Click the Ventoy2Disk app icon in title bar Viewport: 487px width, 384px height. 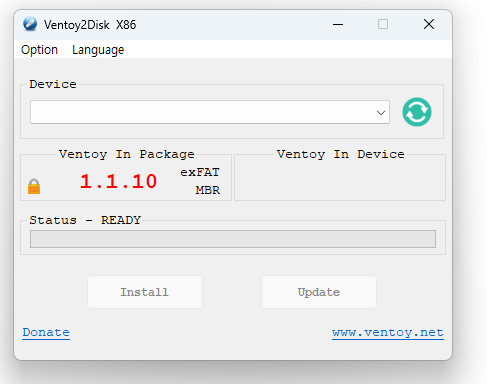point(30,24)
